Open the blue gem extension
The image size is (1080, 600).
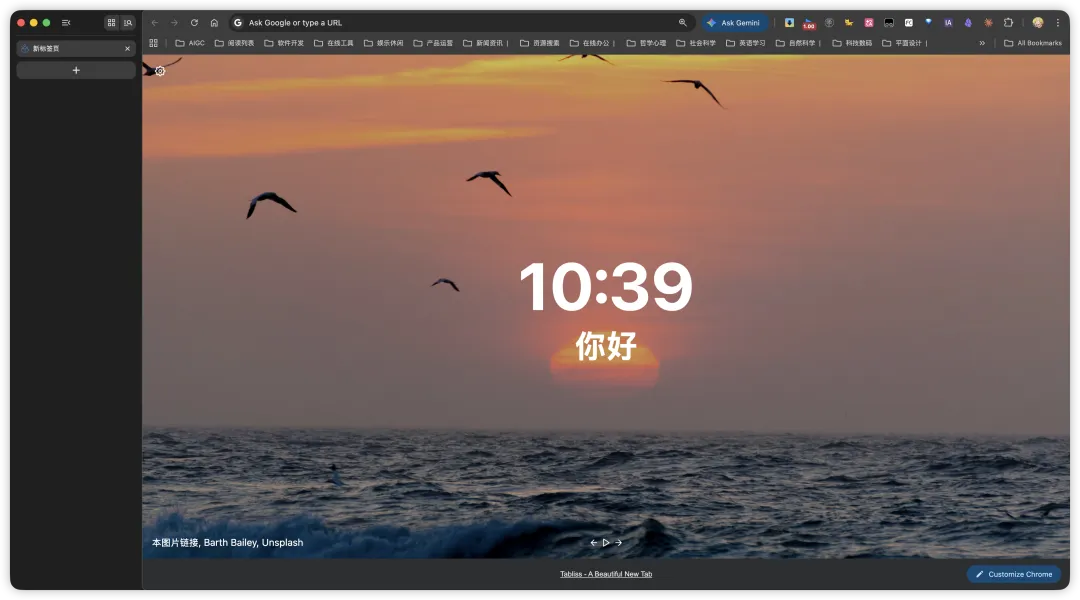tap(928, 23)
